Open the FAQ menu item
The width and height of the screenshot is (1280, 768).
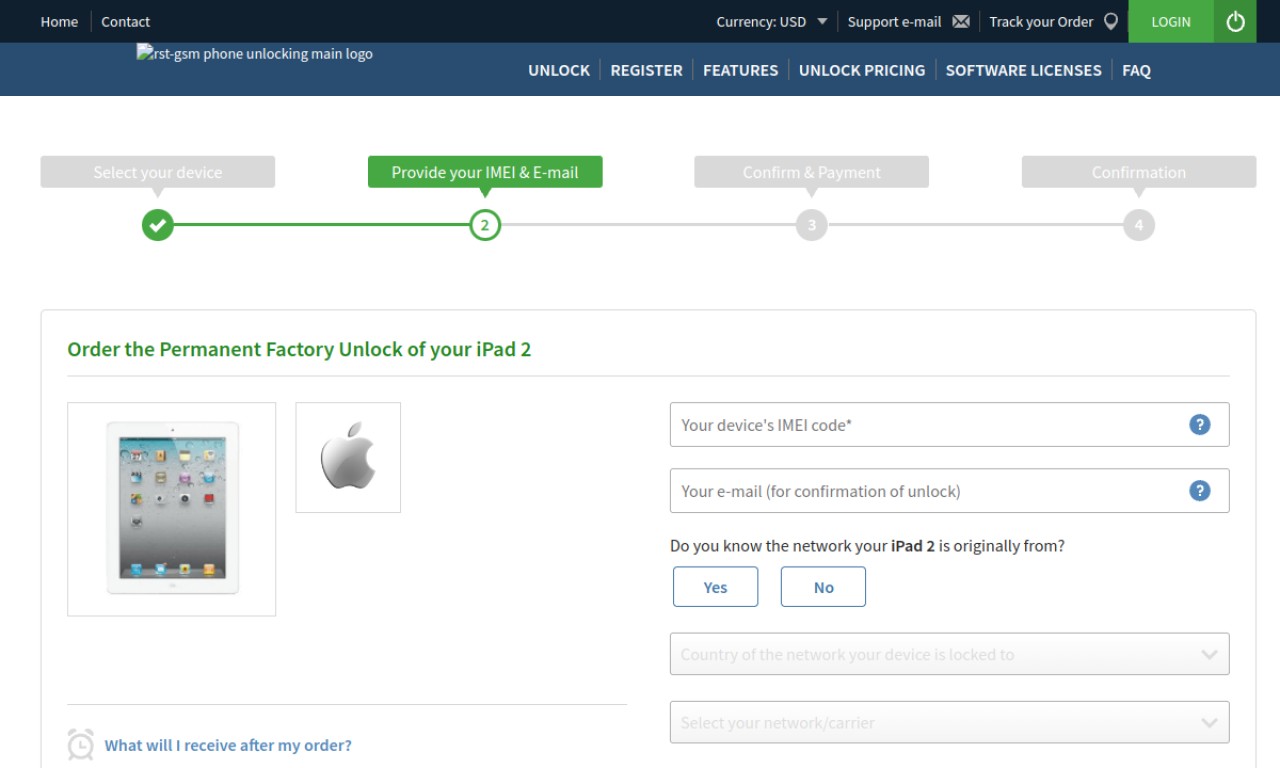pyautogui.click(x=1136, y=70)
